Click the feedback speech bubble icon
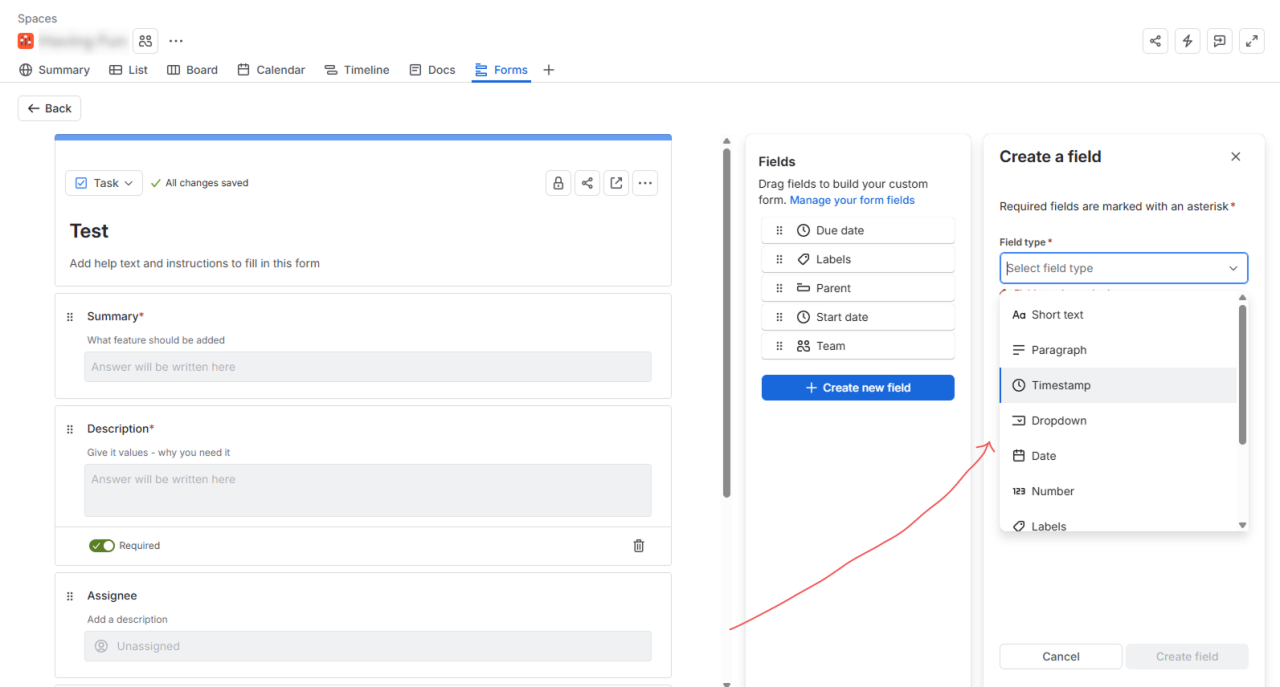Screen dimensions: 1280x687 [1219, 41]
